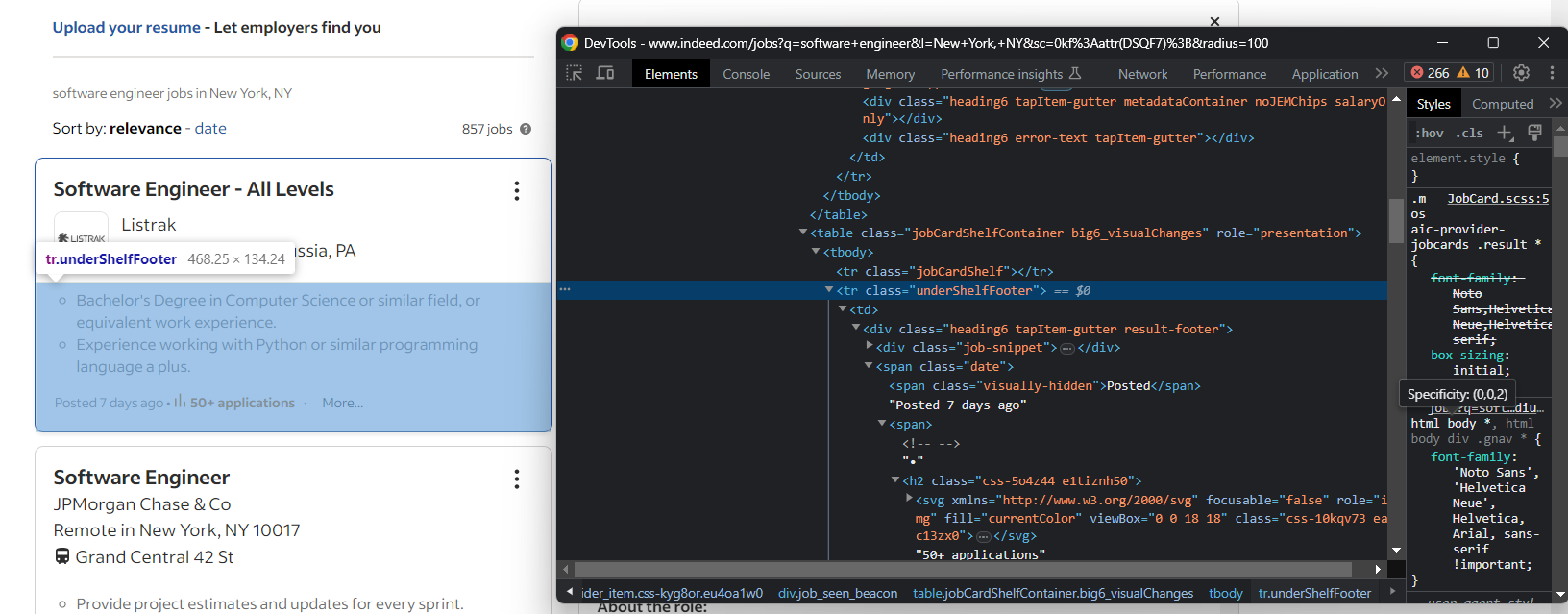Select the Styles tab
The width and height of the screenshot is (1568, 614).
pos(1433,104)
